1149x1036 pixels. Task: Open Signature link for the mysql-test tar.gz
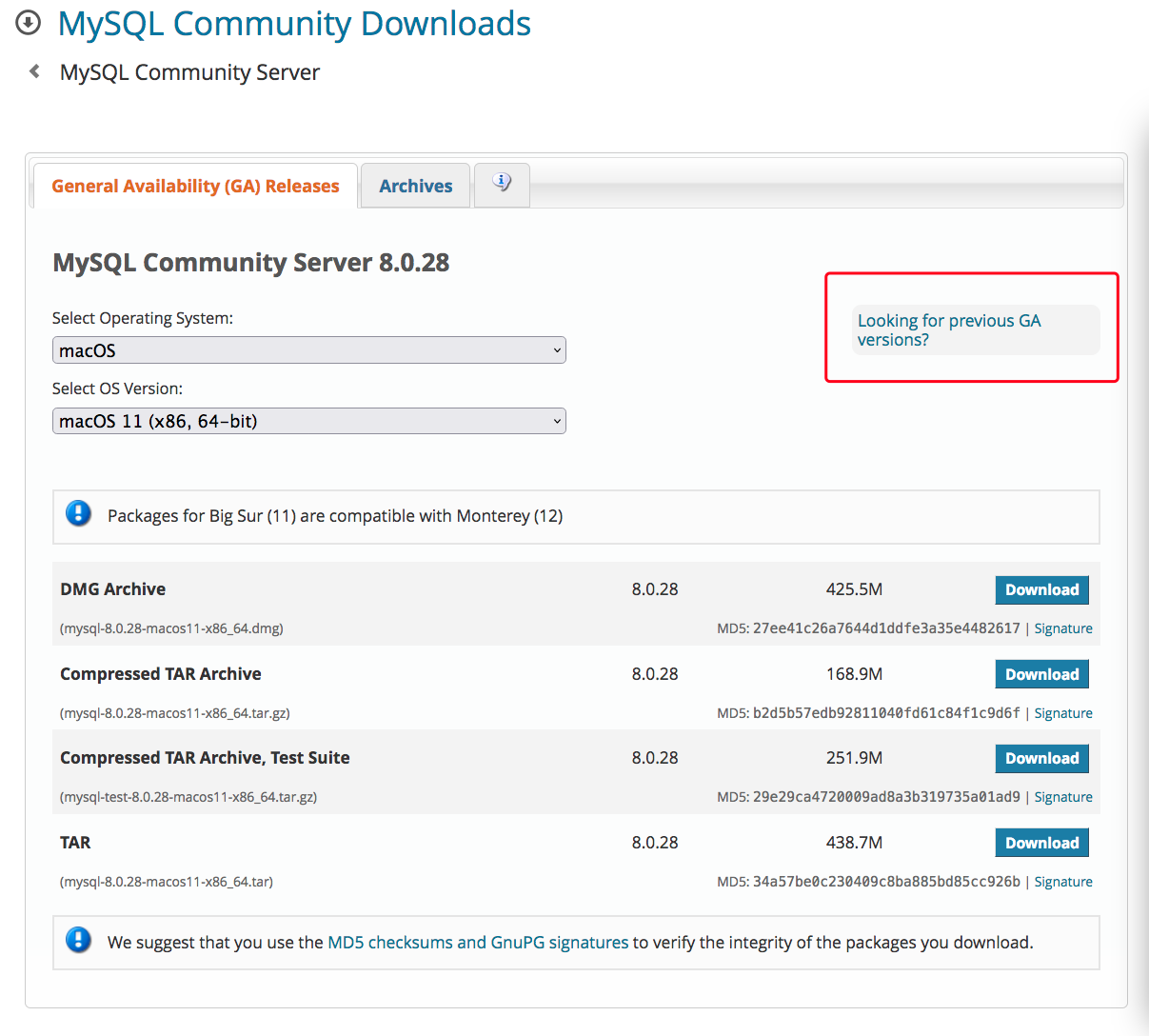pos(1063,797)
